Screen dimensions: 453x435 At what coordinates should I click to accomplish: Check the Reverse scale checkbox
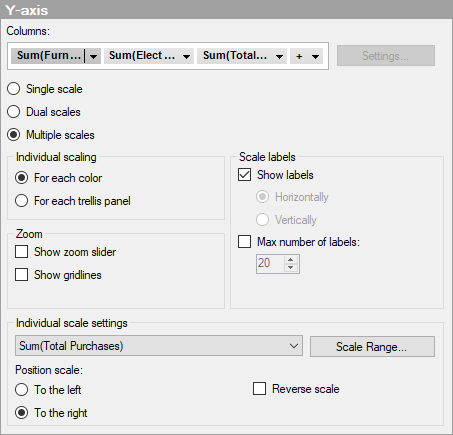(259, 389)
